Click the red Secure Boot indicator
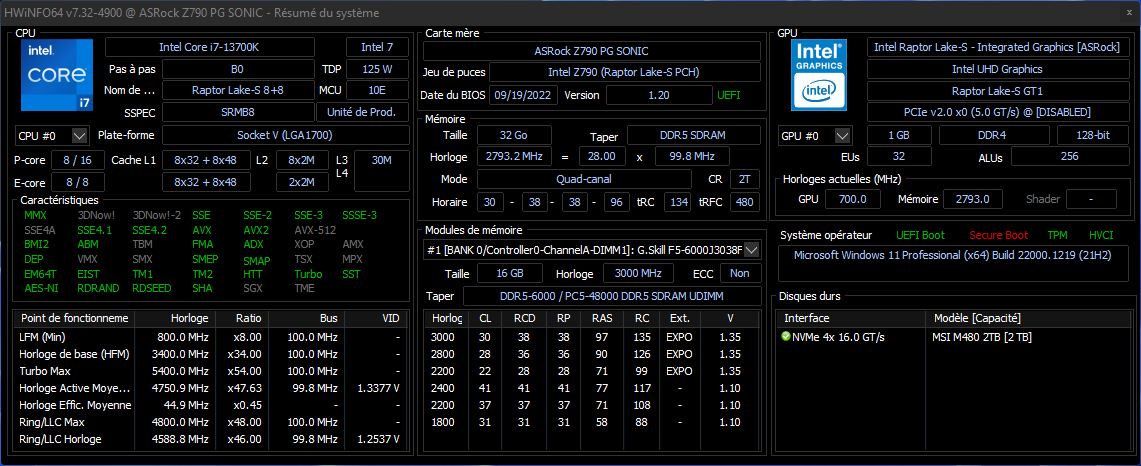This screenshot has width=1141, height=466. 997,235
